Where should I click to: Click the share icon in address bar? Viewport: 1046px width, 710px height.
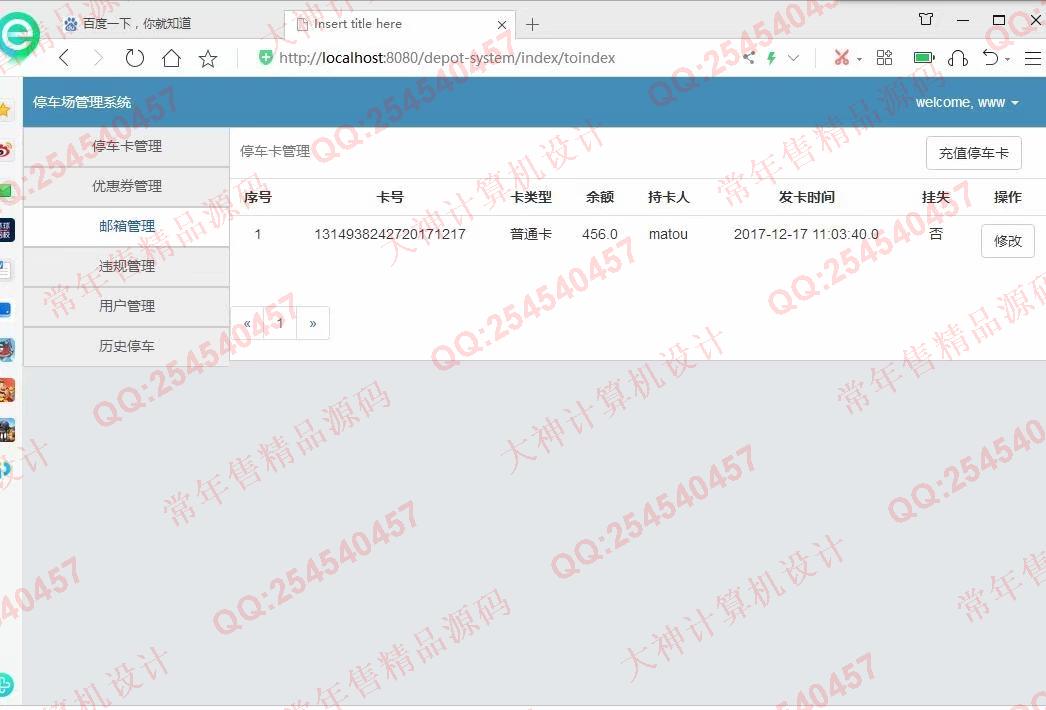(748, 57)
